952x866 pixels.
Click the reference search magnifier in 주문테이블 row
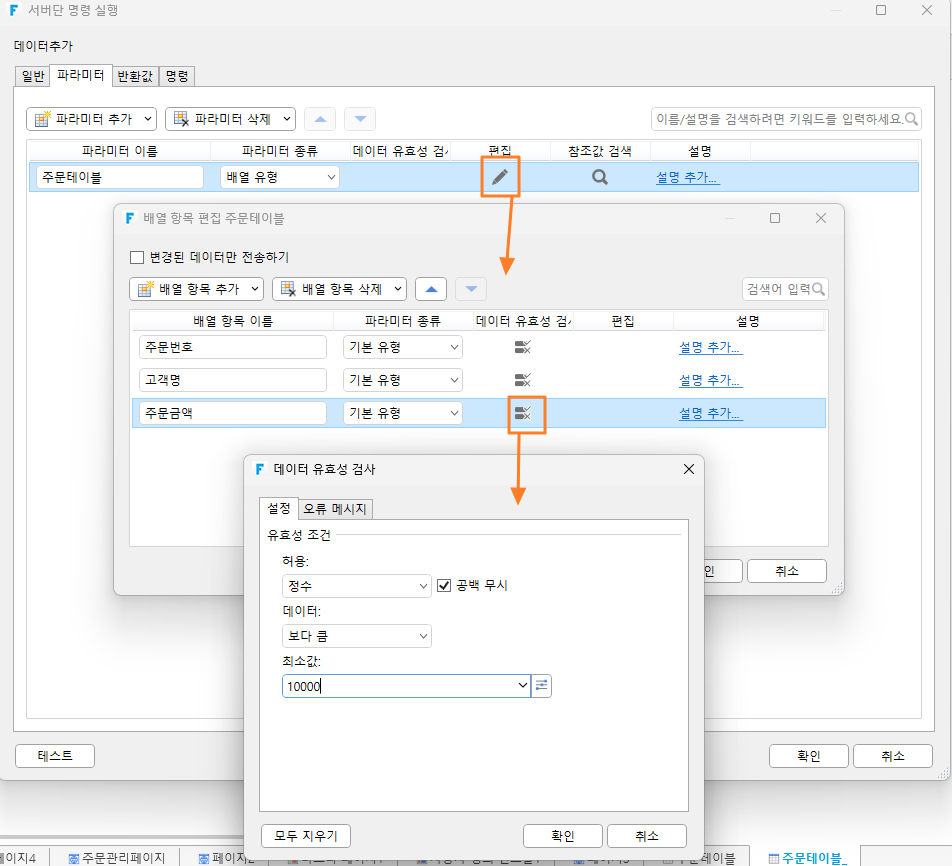pyautogui.click(x=600, y=177)
